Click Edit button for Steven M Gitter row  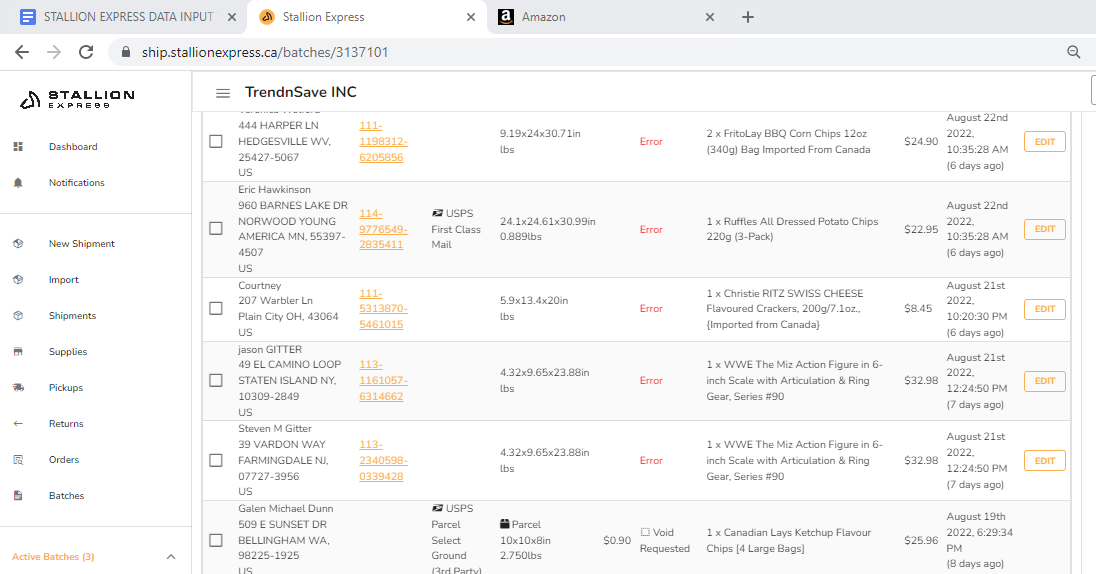1044,461
